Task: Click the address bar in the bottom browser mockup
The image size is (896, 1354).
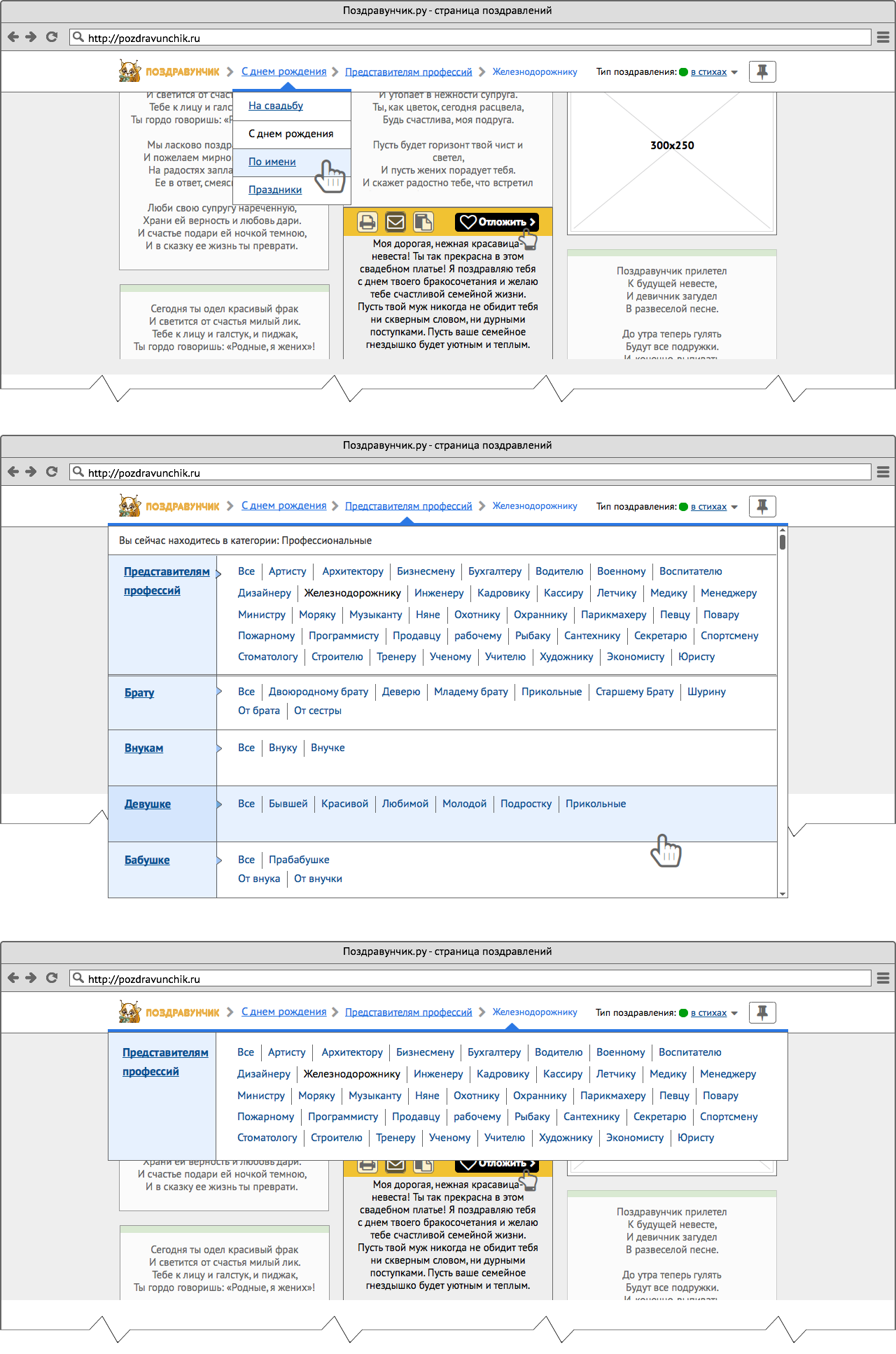Action: point(470,978)
